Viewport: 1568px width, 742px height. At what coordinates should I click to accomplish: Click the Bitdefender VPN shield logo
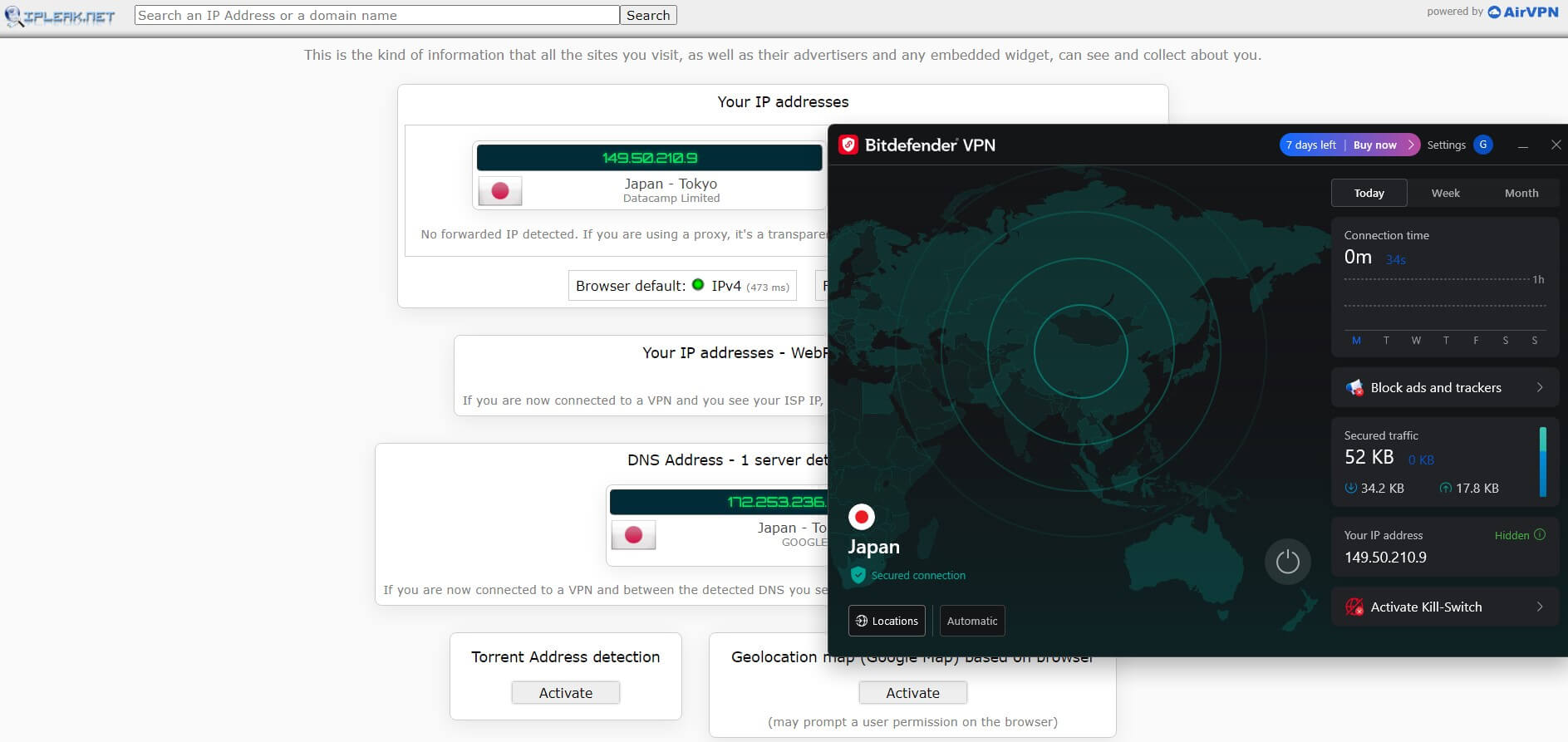coord(848,145)
